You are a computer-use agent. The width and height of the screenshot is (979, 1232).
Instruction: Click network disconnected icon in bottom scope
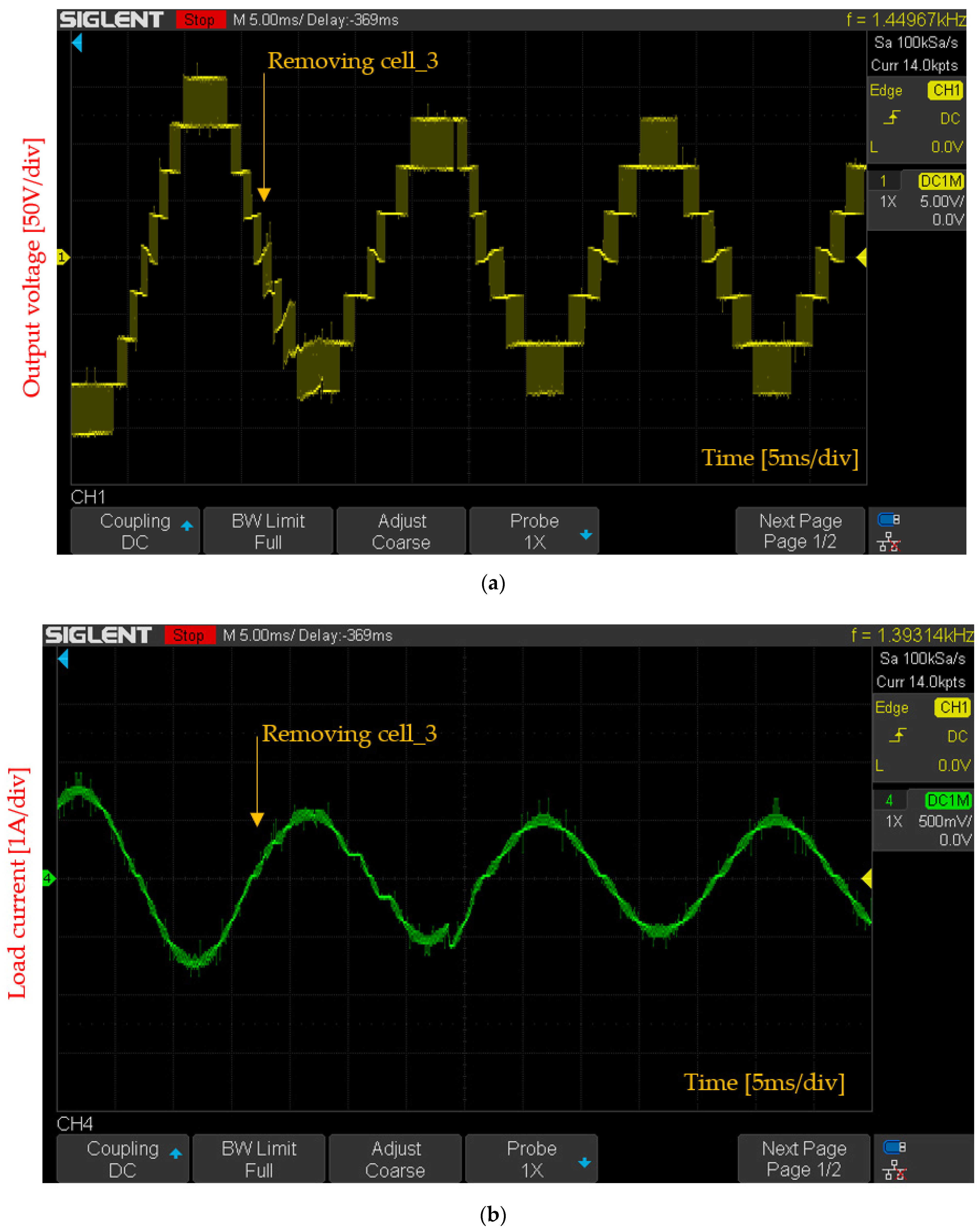[894, 1170]
